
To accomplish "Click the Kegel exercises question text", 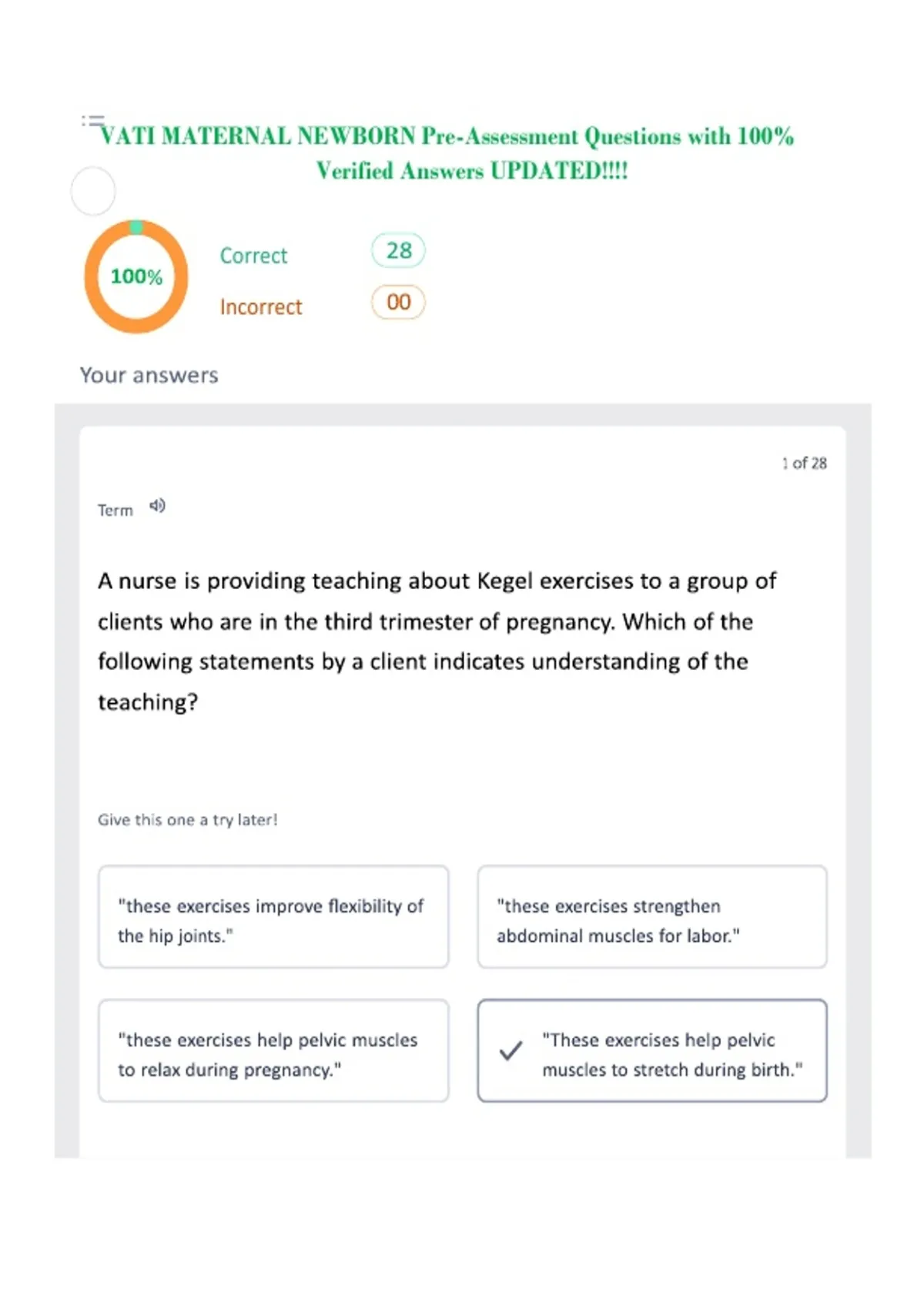I will (437, 641).
